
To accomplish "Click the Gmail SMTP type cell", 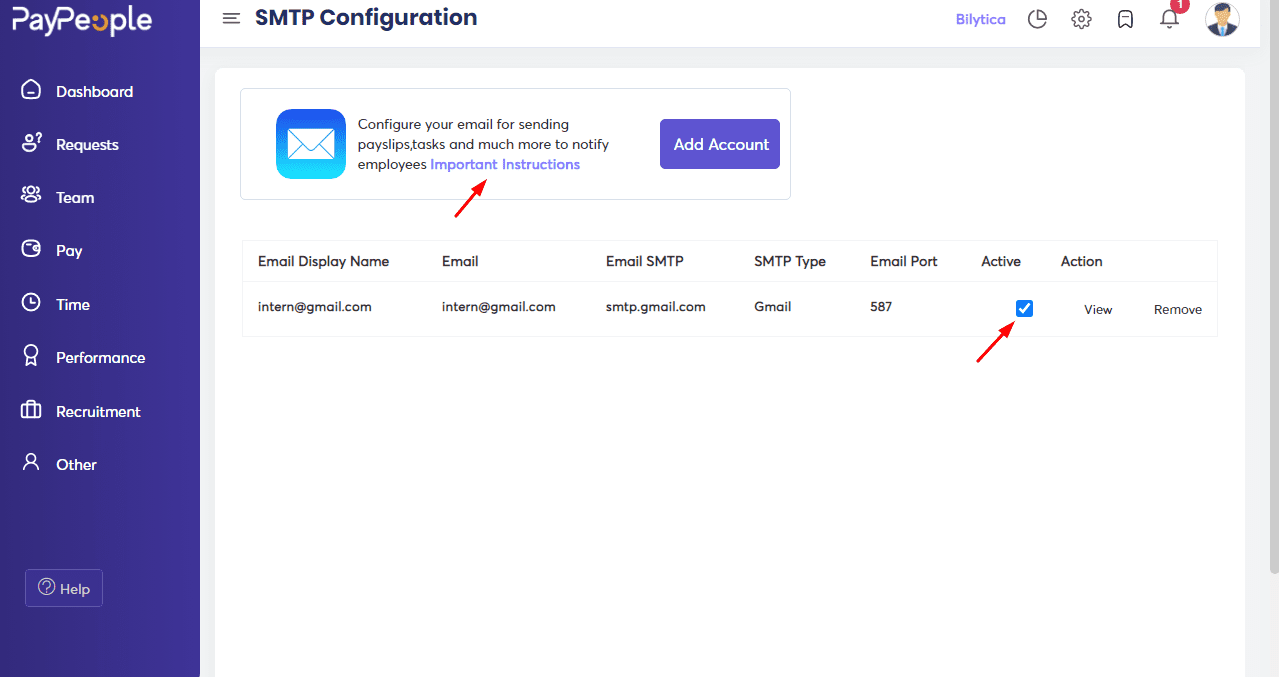I will 773,307.
